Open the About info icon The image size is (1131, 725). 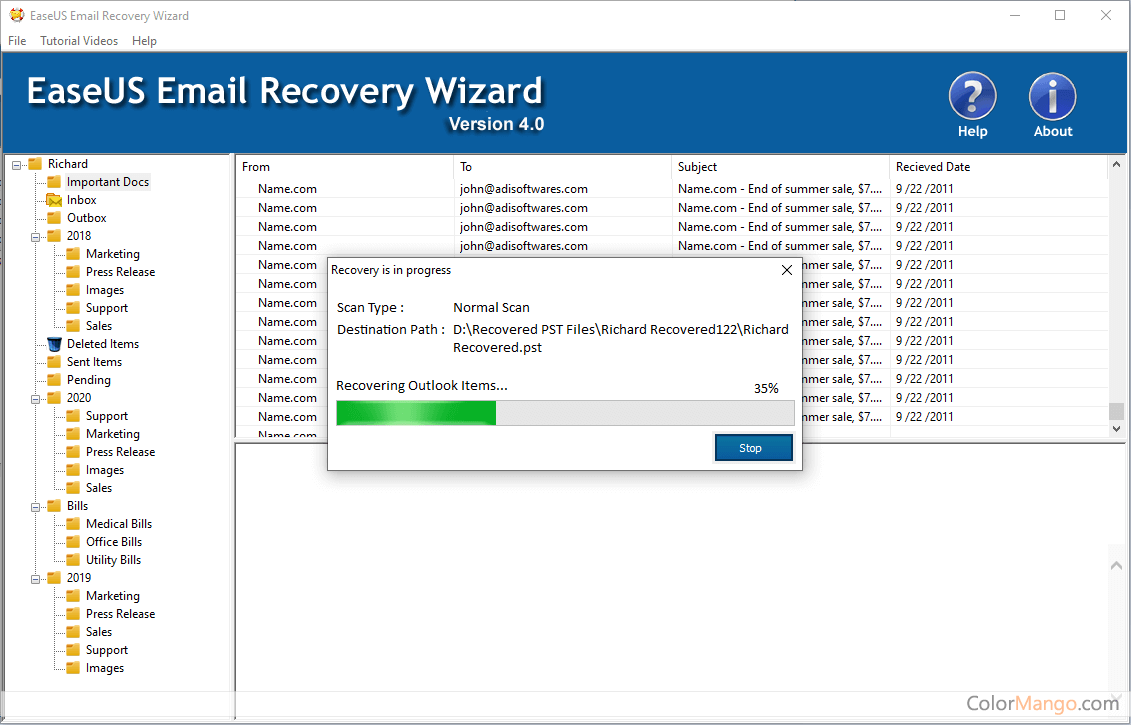pos(1052,97)
